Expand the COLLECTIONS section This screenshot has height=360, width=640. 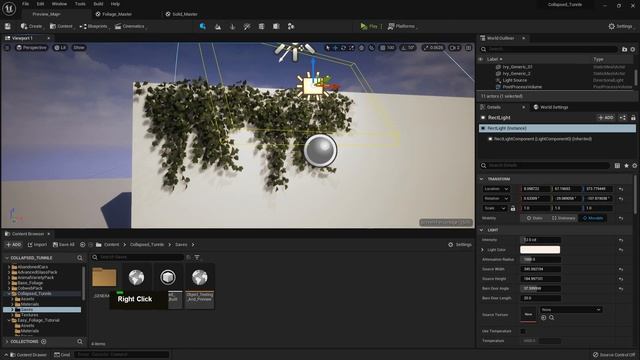point(7,342)
